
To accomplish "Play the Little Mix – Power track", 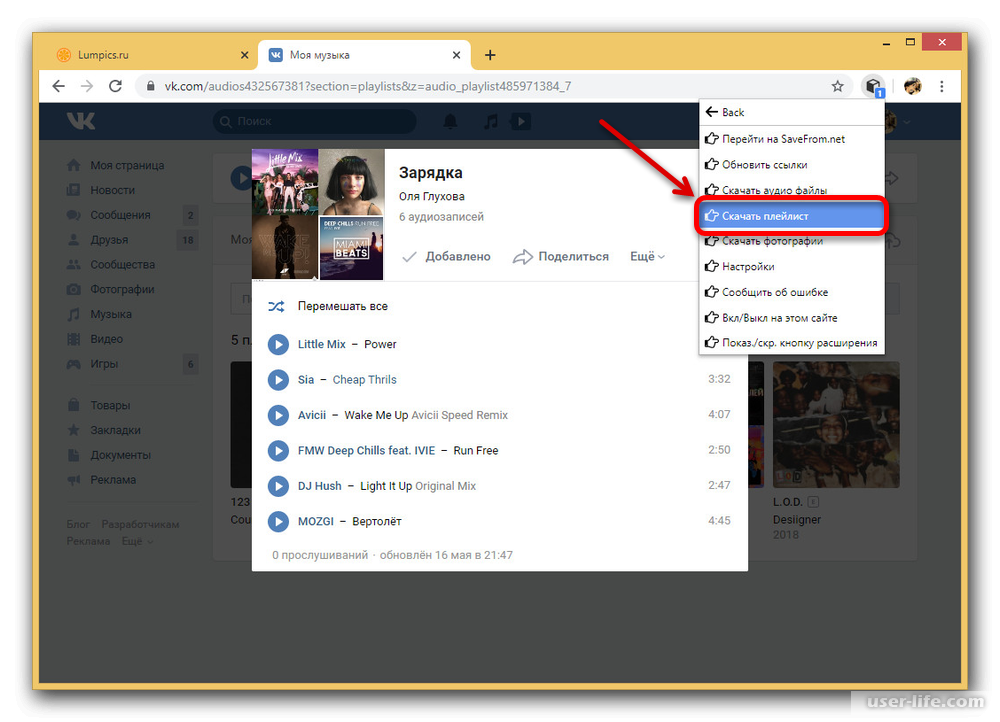I will coord(278,344).
